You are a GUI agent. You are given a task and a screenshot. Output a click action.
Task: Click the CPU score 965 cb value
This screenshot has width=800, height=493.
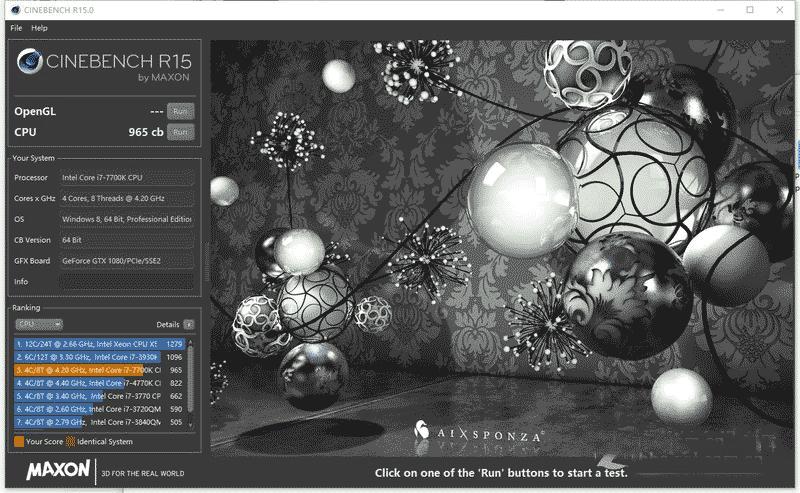[146, 132]
